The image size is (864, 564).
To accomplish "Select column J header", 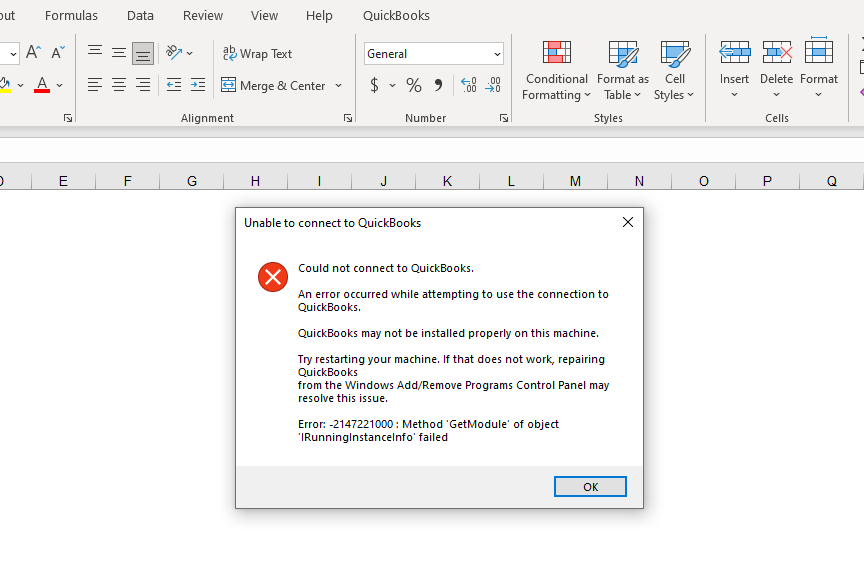I will (x=384, y=181).
